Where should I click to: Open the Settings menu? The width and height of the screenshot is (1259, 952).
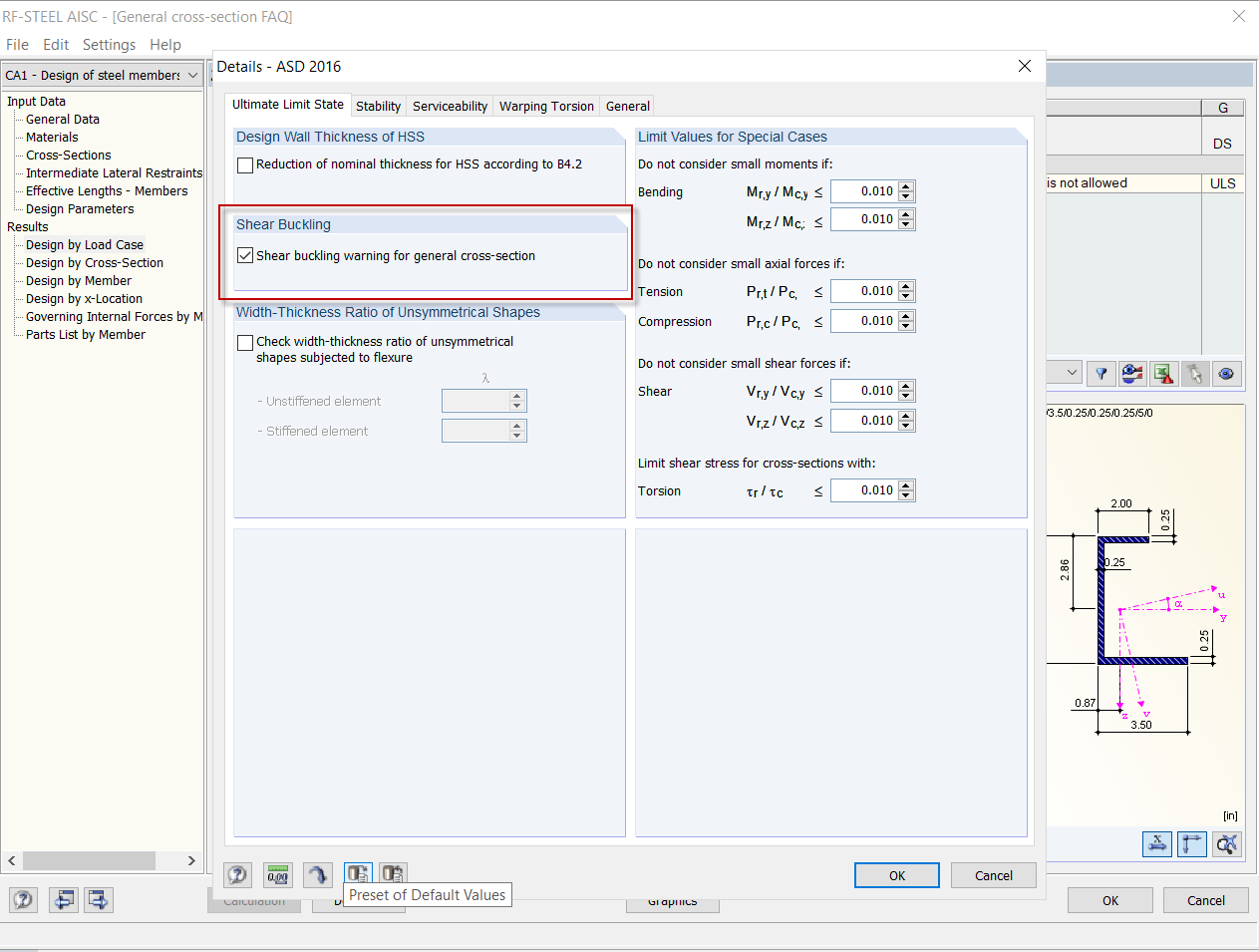tap(109, 44)
